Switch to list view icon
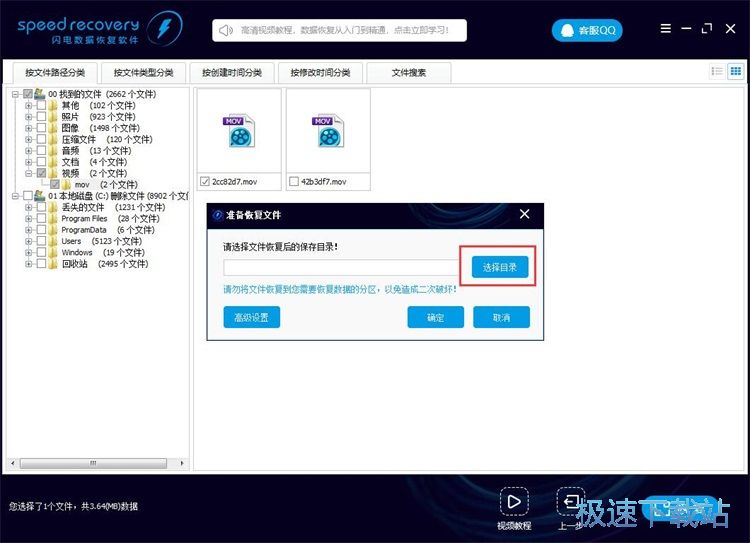Screen dimensions: 750x543 [x=717, y=72]
